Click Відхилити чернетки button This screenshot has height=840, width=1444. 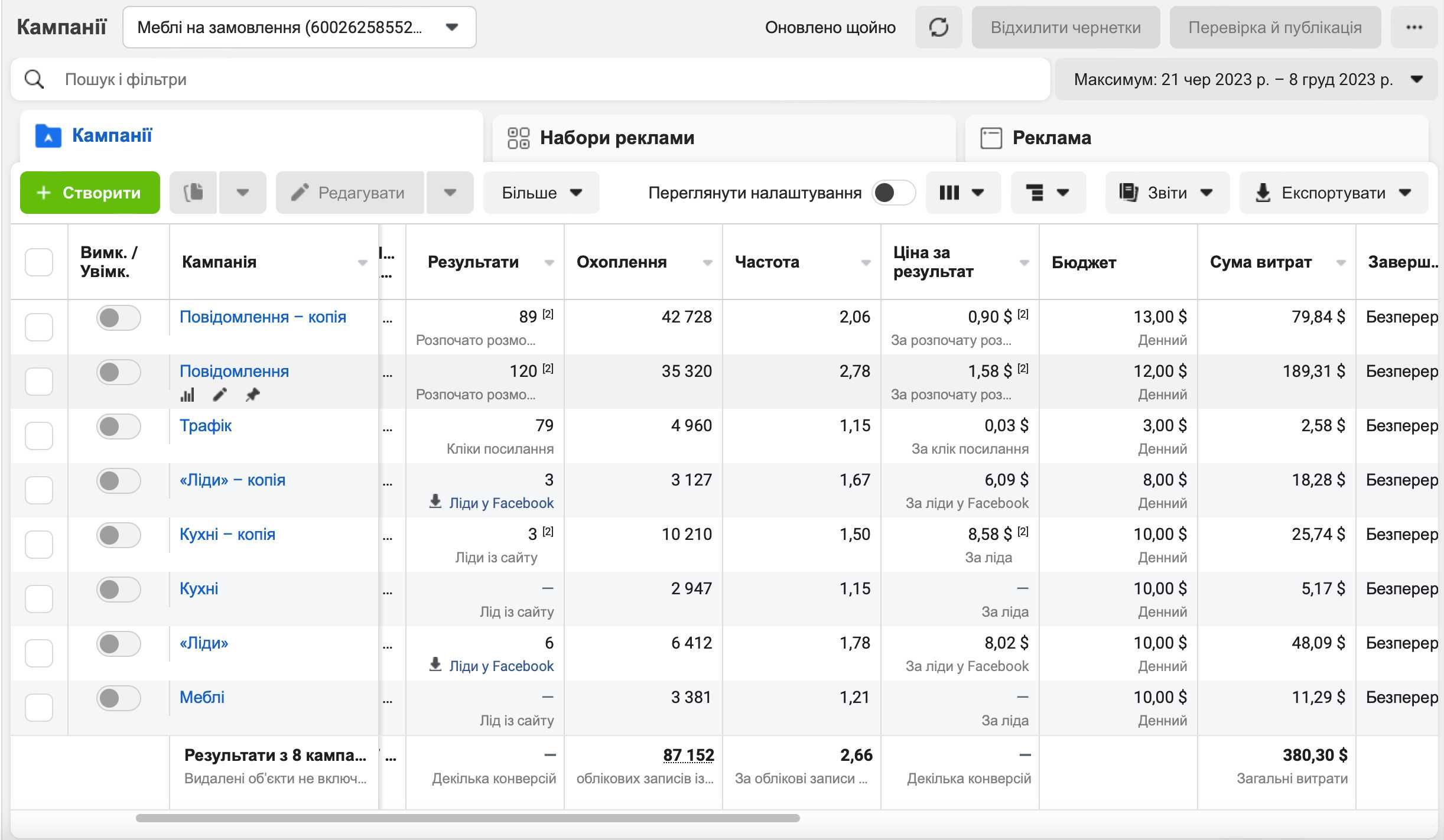click(x=1066, y=27)
